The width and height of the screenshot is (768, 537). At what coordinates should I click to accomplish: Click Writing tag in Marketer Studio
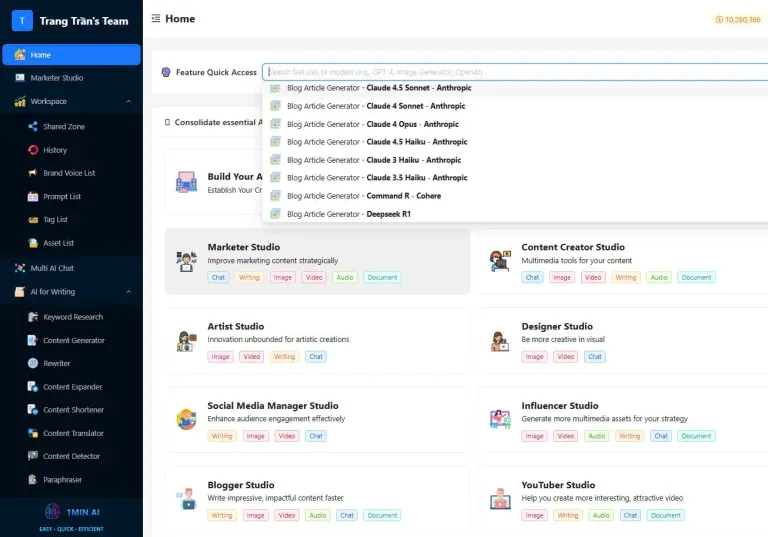[x=249, y=277]
